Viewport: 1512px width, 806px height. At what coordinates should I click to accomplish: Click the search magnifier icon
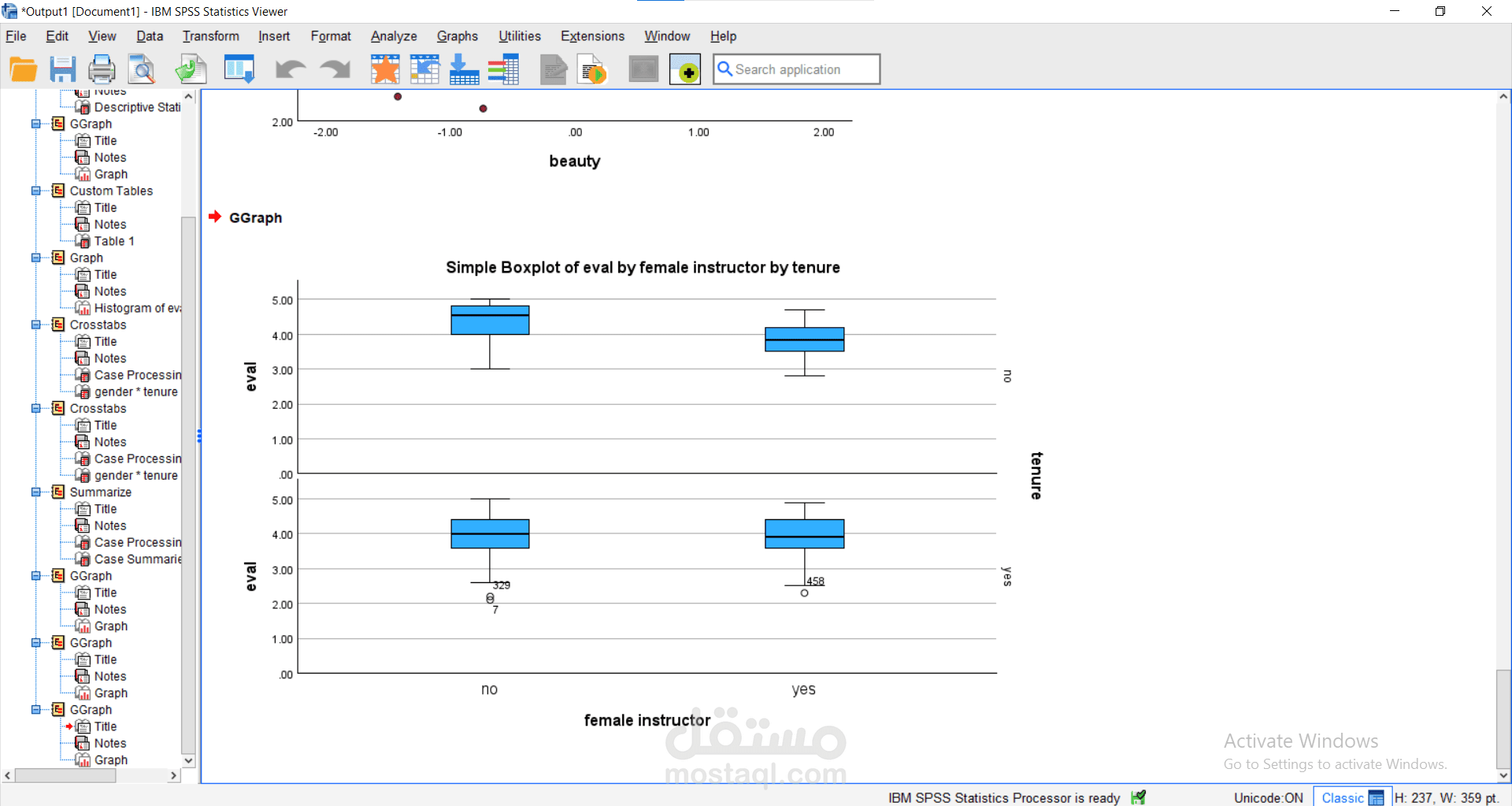point(724,69)
